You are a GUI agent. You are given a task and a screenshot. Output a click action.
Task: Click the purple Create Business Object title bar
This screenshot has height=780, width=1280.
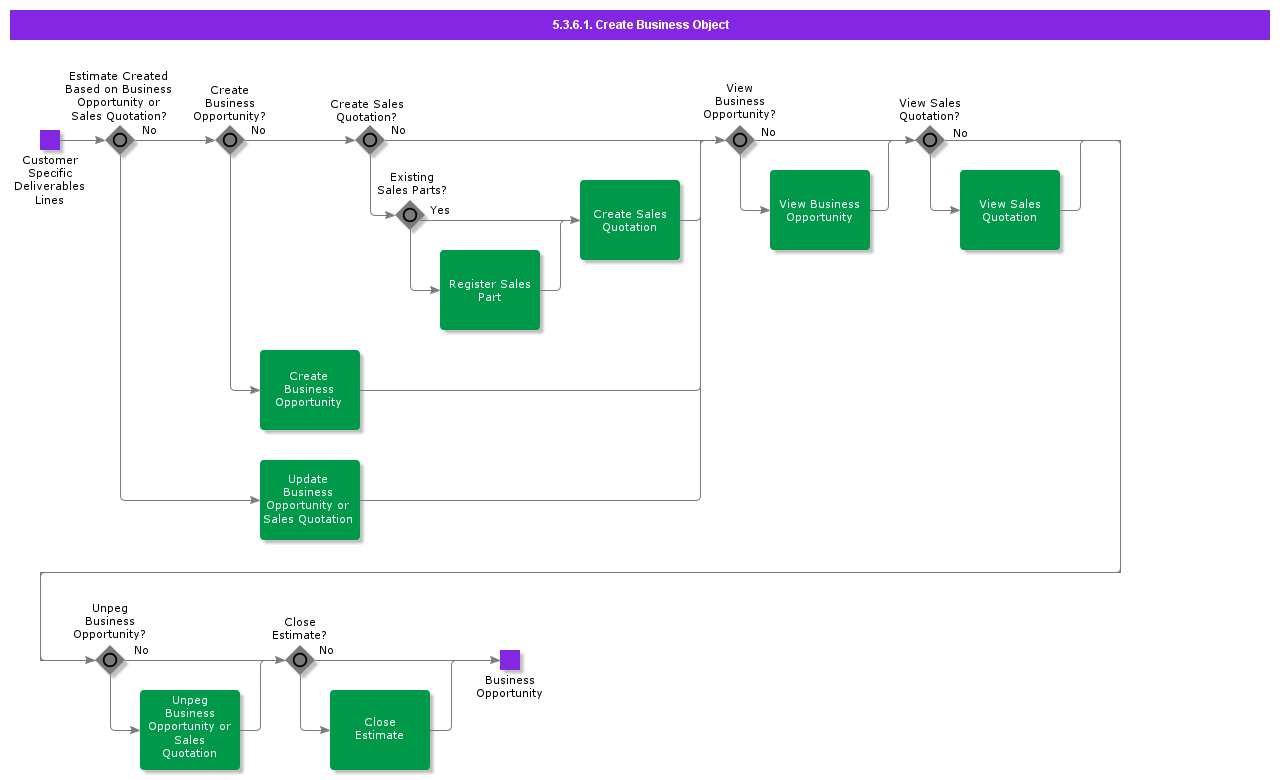tap(640, 25)
